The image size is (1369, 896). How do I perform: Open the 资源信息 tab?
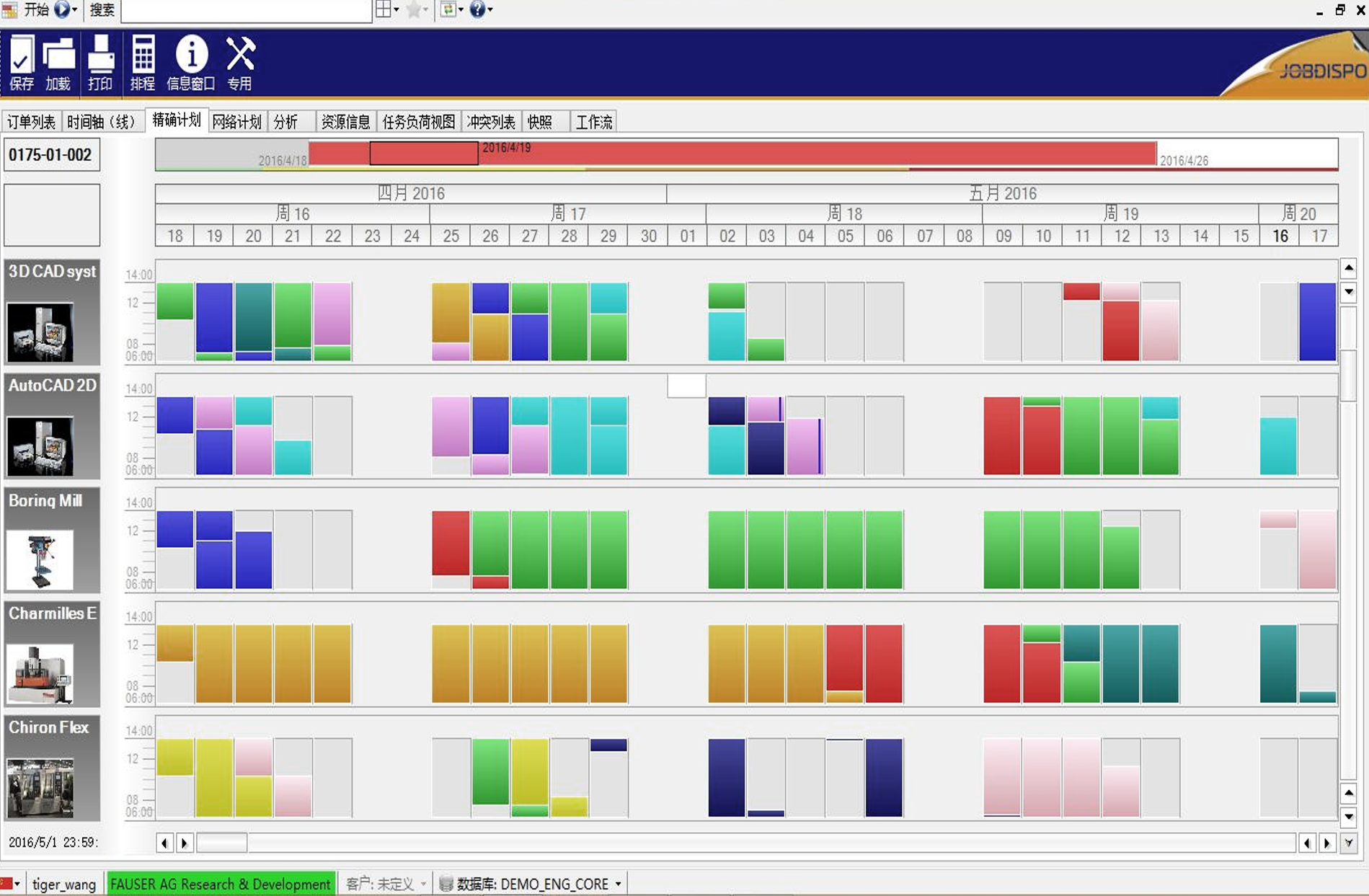[x=345, y=122]
